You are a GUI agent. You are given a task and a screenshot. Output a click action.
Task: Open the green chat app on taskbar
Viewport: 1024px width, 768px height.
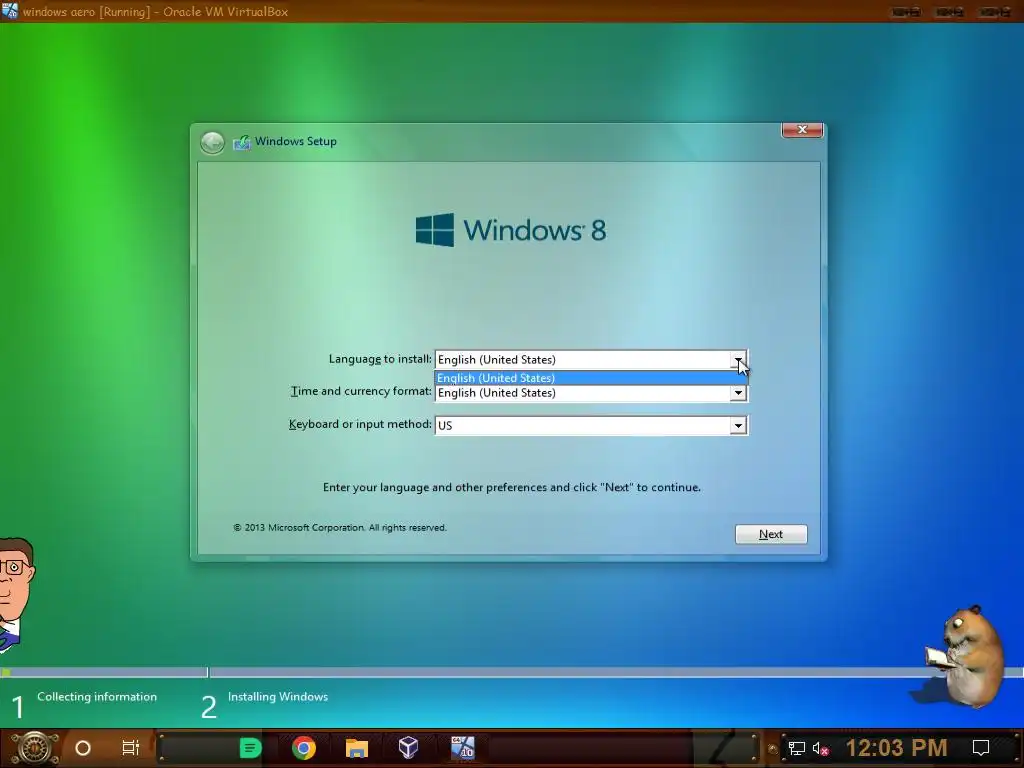tap(250, 748)
